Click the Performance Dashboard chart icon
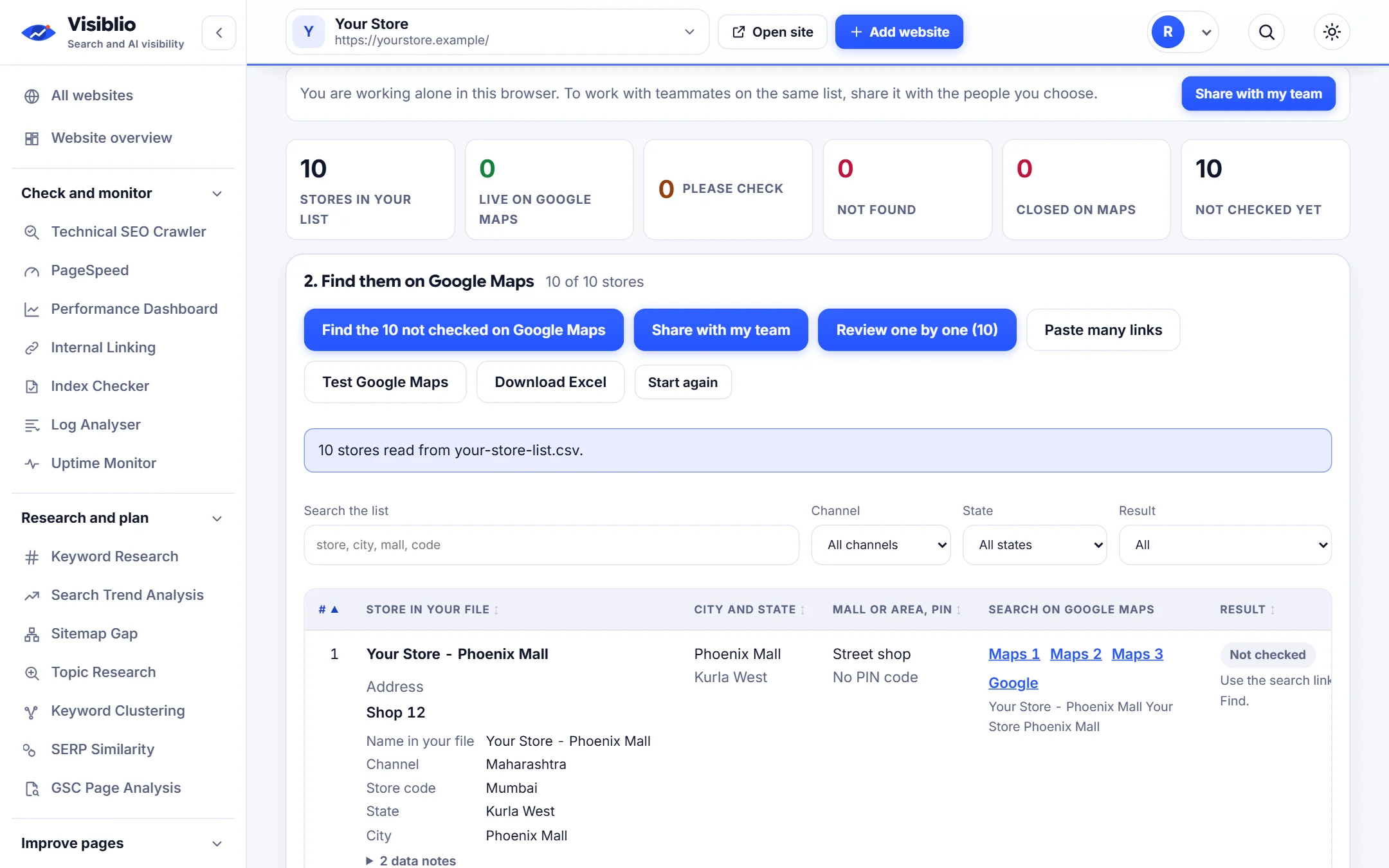The width and height of the screenshot is (1389, 868). [32, 309]
